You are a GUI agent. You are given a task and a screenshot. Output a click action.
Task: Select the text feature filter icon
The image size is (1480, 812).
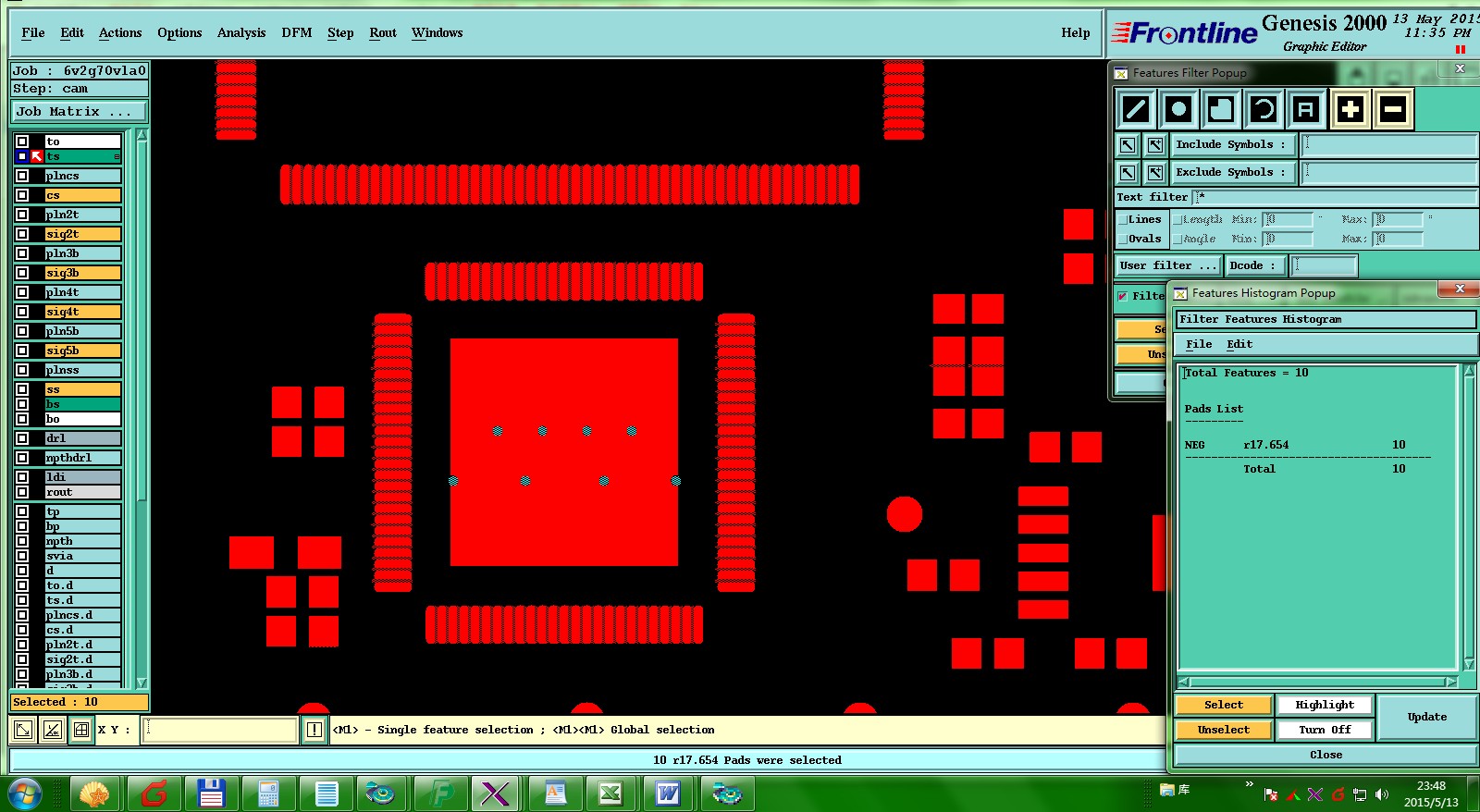pyautogui.click(x=1306, y=109)
